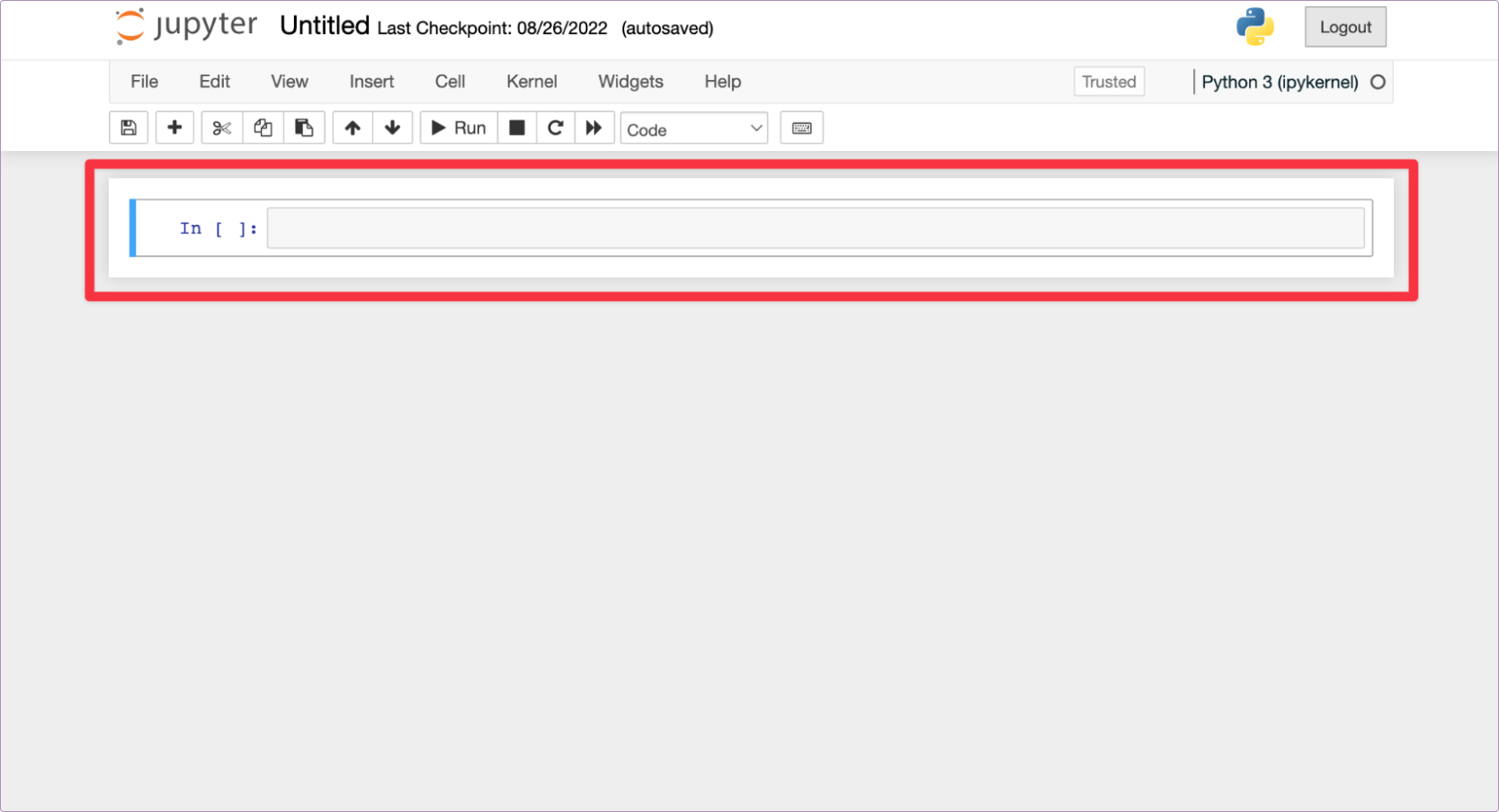Click the Python logo icon
This screenshot has height=812, width=1499.
click(1254, 27)
